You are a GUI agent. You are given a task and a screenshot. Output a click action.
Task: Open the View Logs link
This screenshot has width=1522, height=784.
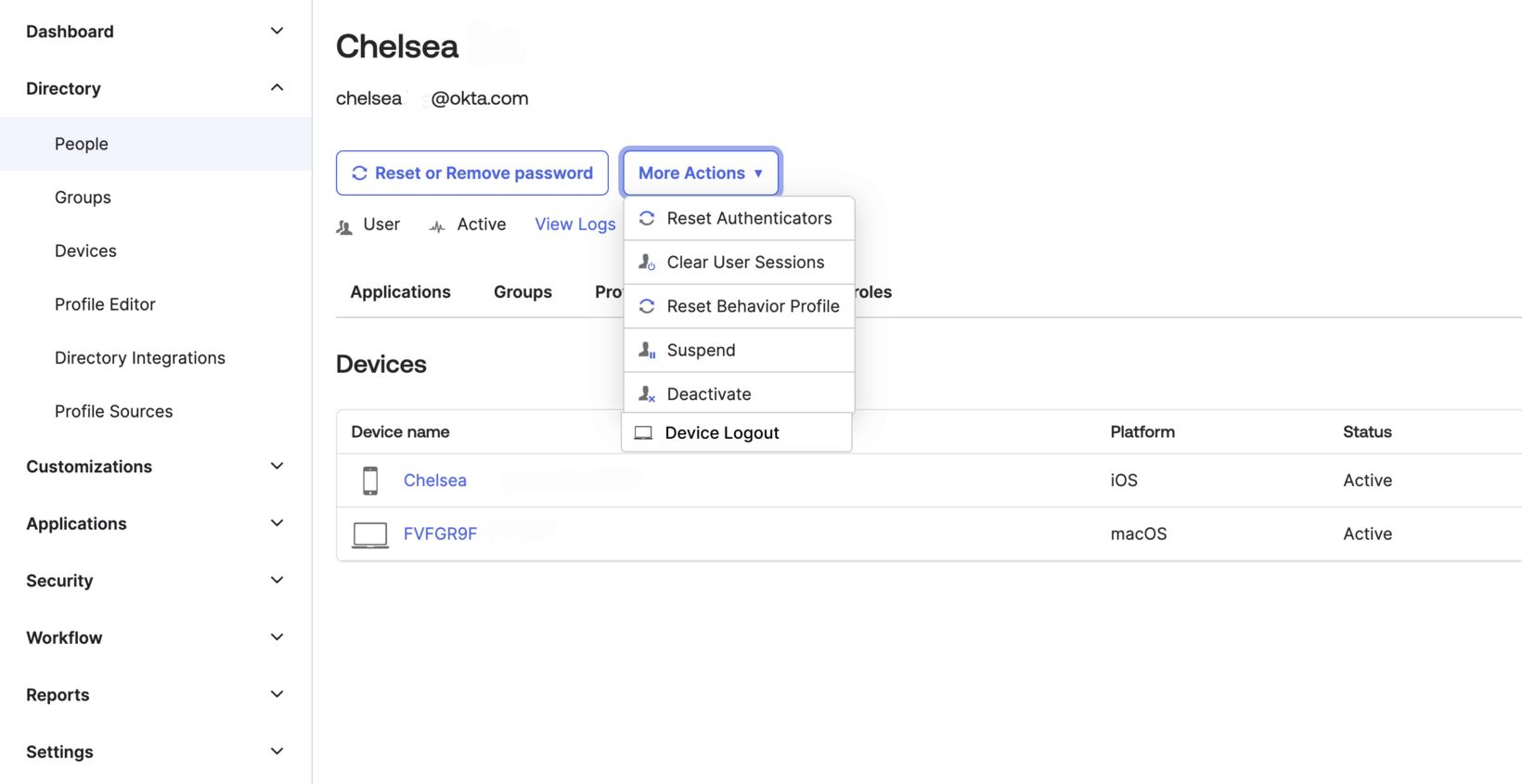(574, 225)
